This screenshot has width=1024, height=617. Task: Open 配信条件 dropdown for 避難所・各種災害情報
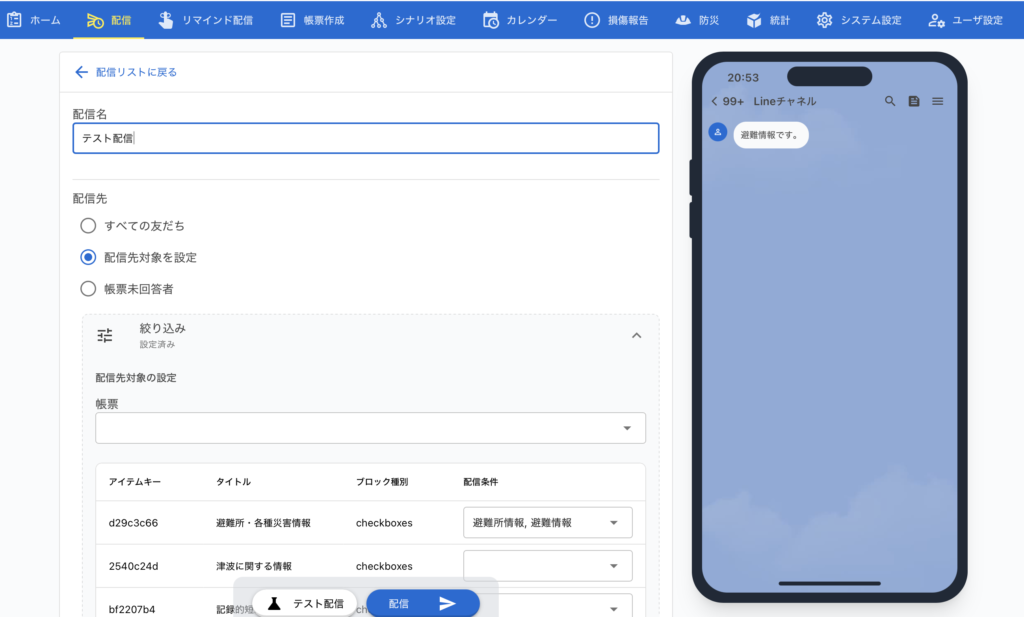click(x=547, y=522)
